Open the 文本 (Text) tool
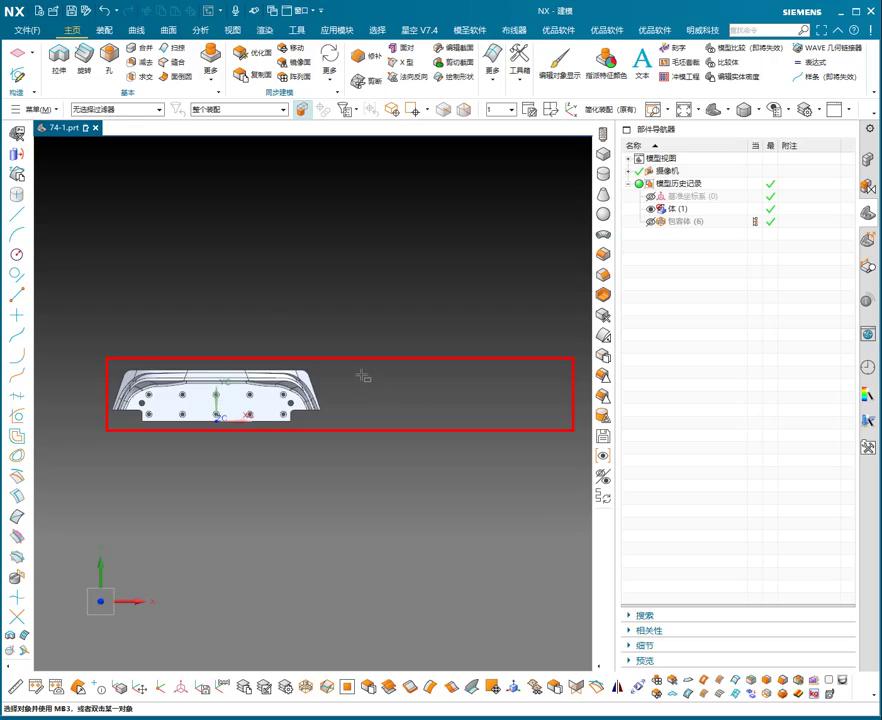 (642, 60)
